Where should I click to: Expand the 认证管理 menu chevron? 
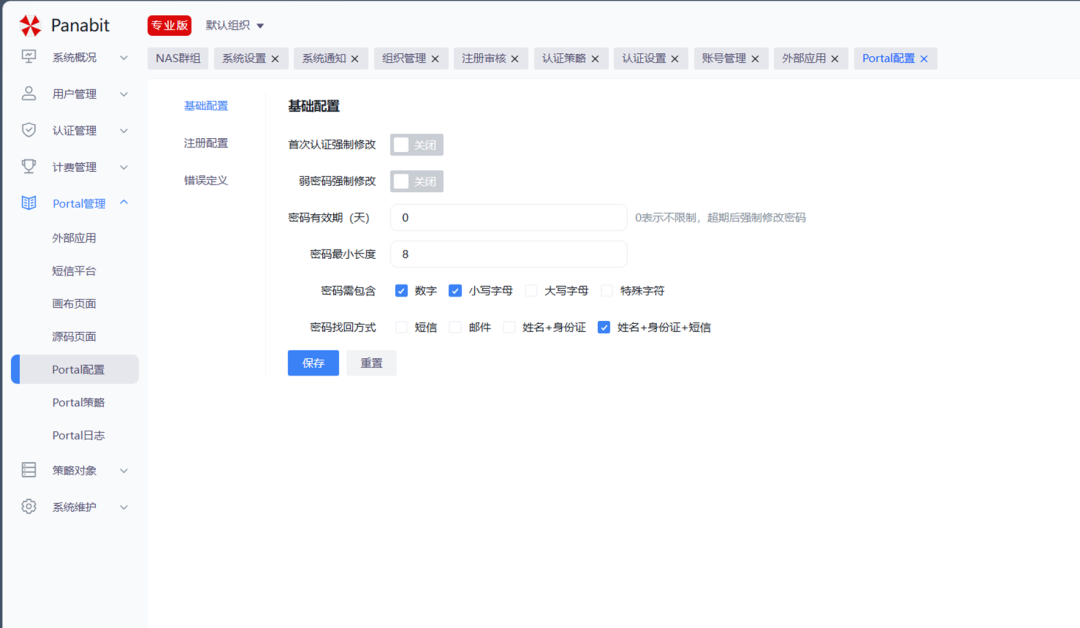124,131
